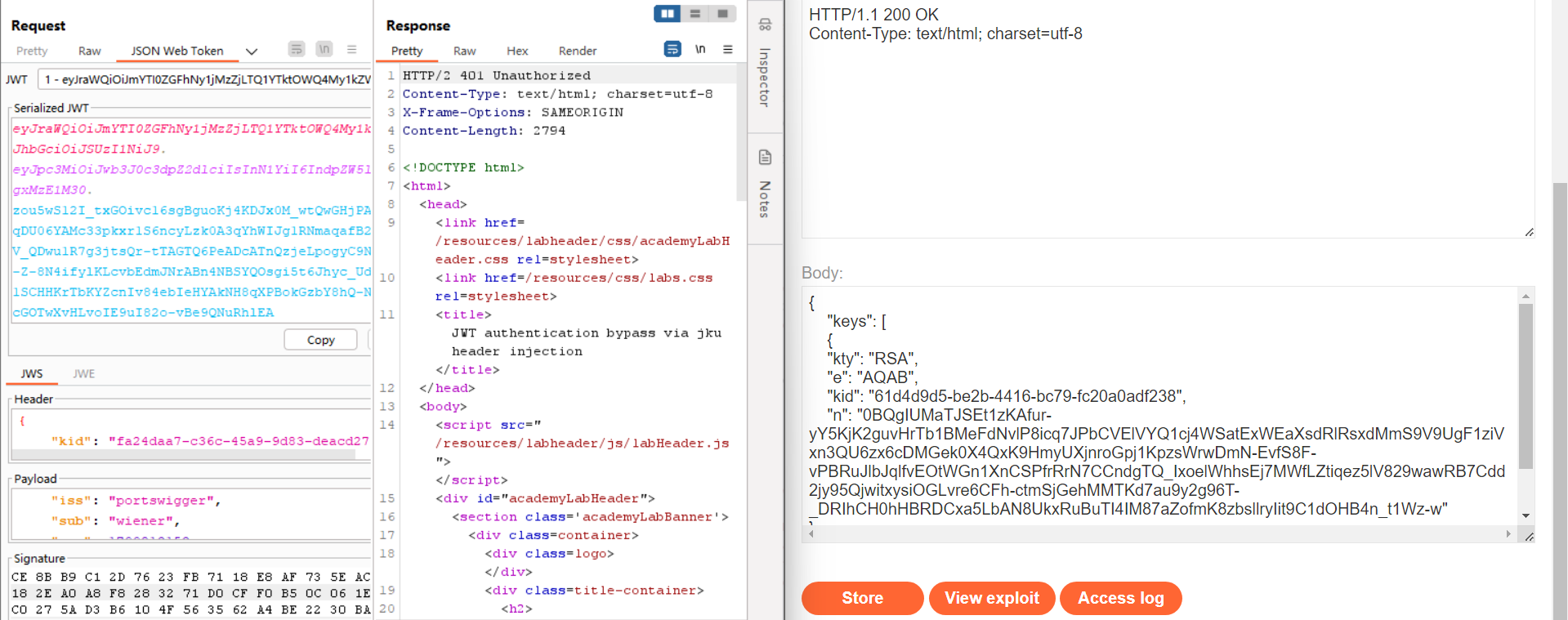Click the Store button
The height and width of the screenshot is (620, 1568).
(x=863, y=598)
